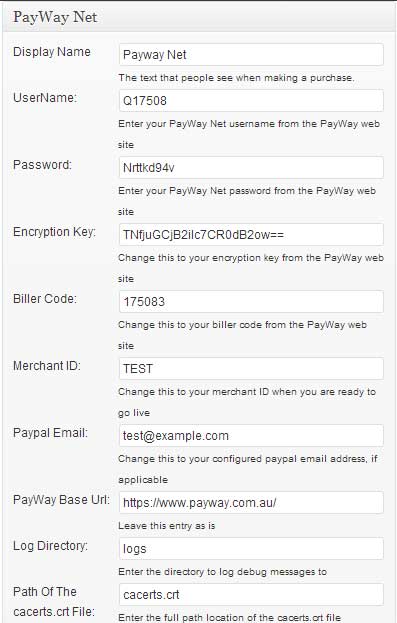Click the PayWay Base Url field
This screenshot has width=397, height=623.
pyautogui.click(x=251, y=503)
